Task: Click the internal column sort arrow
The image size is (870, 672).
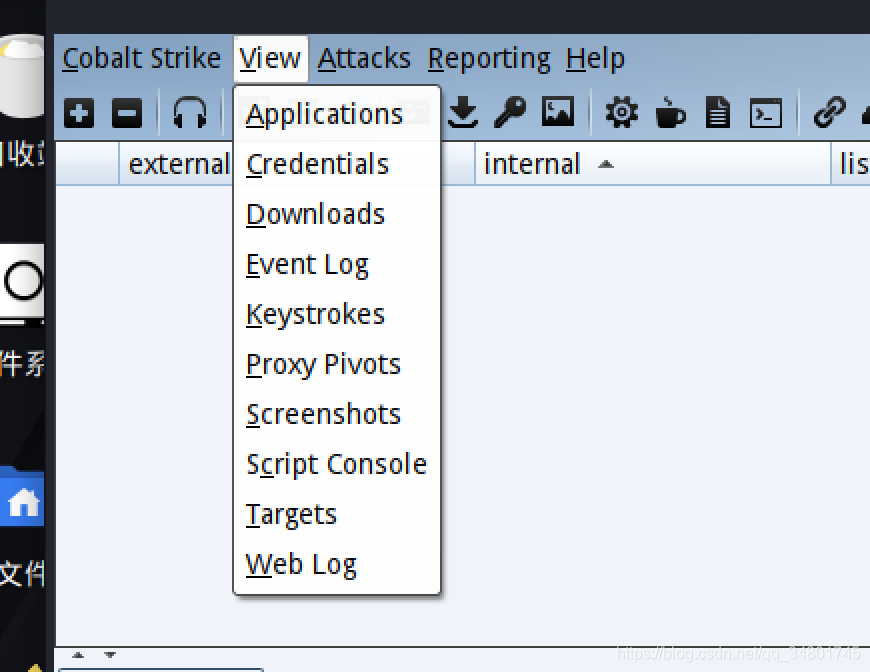Action: [x=606, y=164]
